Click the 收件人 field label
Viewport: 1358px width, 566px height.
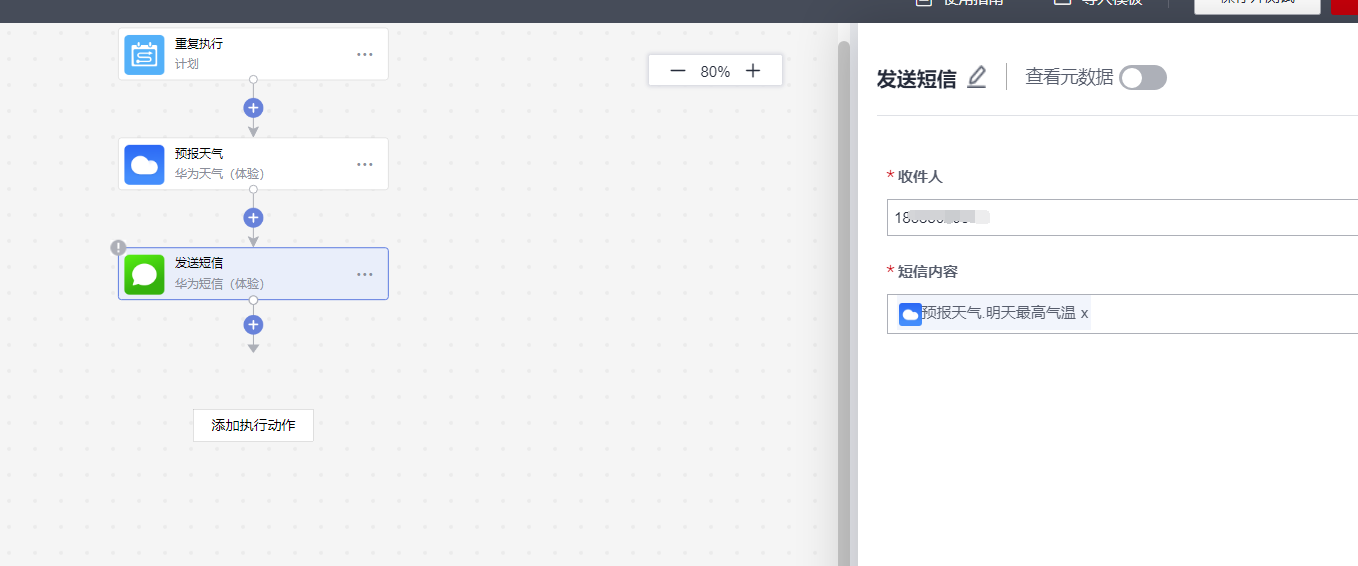click(920, 177)
